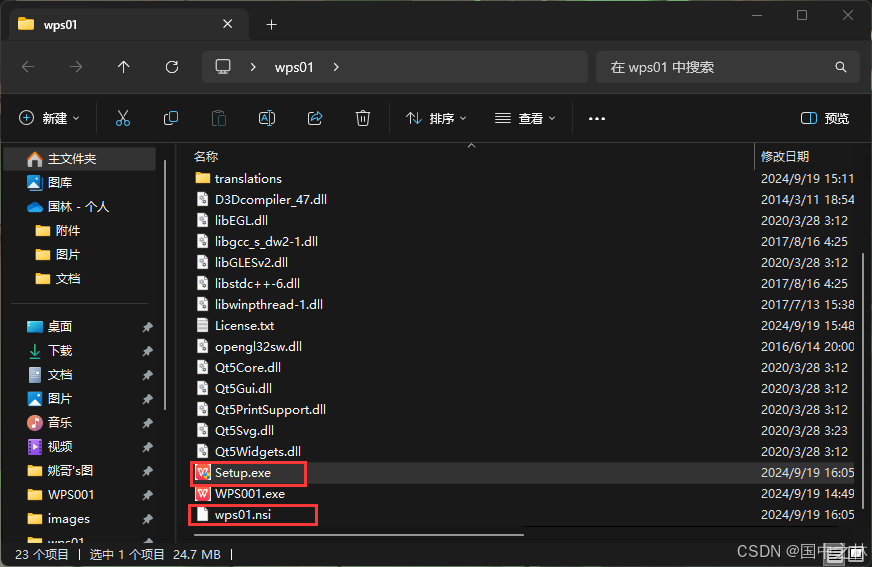
Task: Click the search magnifier icon
Action: (841, 67)
